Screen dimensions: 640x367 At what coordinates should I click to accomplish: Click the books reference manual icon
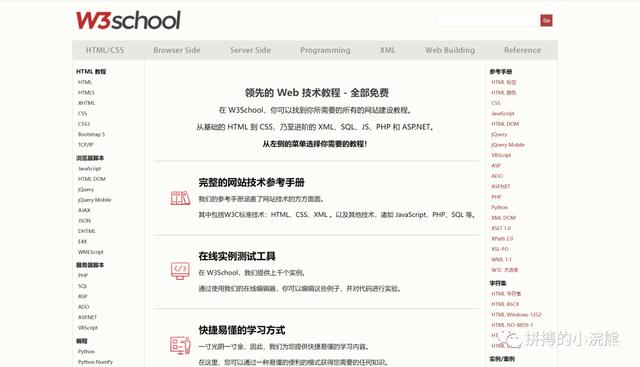pos(180,198)
